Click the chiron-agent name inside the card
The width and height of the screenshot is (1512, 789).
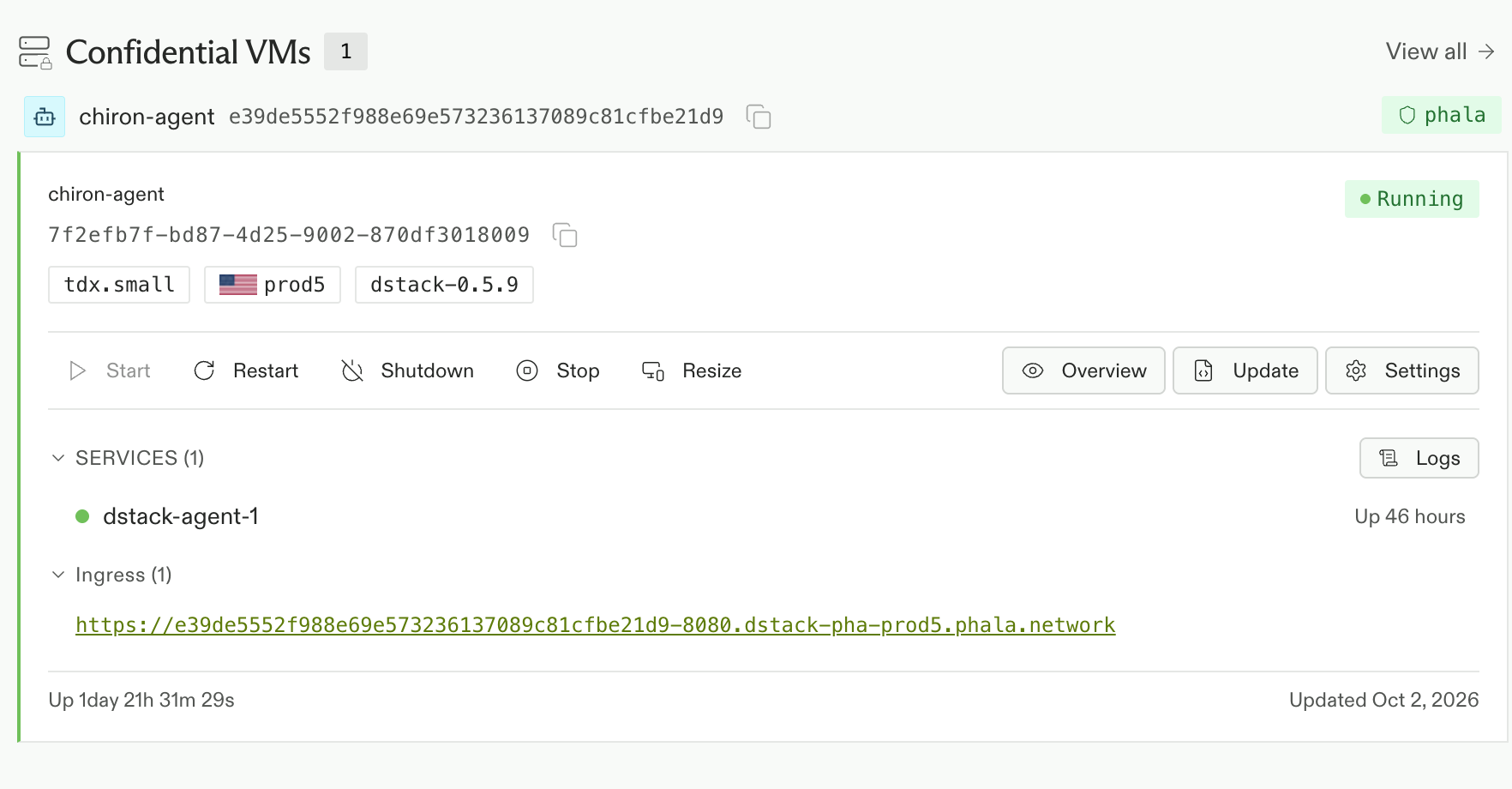[106, 195]
